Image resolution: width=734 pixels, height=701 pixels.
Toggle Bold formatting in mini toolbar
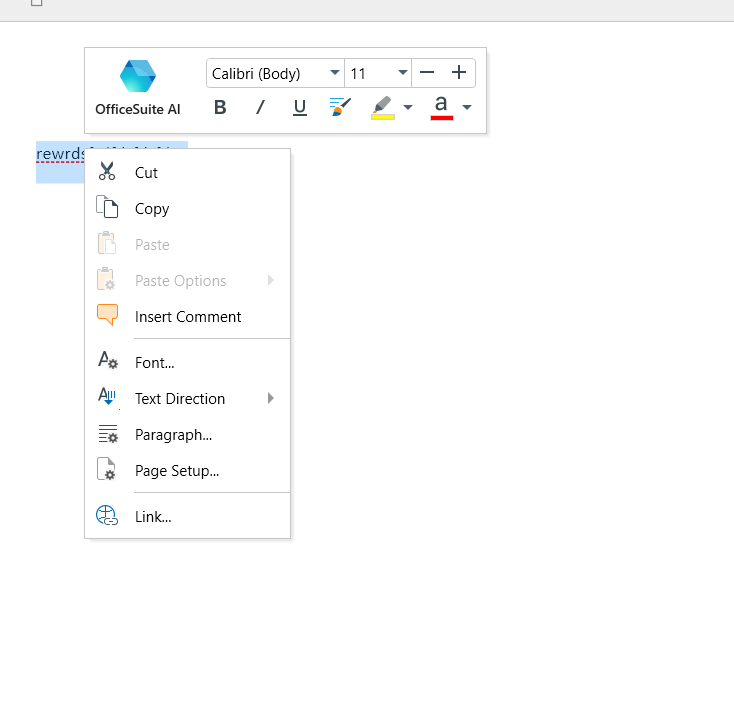(x=220, y=107)
